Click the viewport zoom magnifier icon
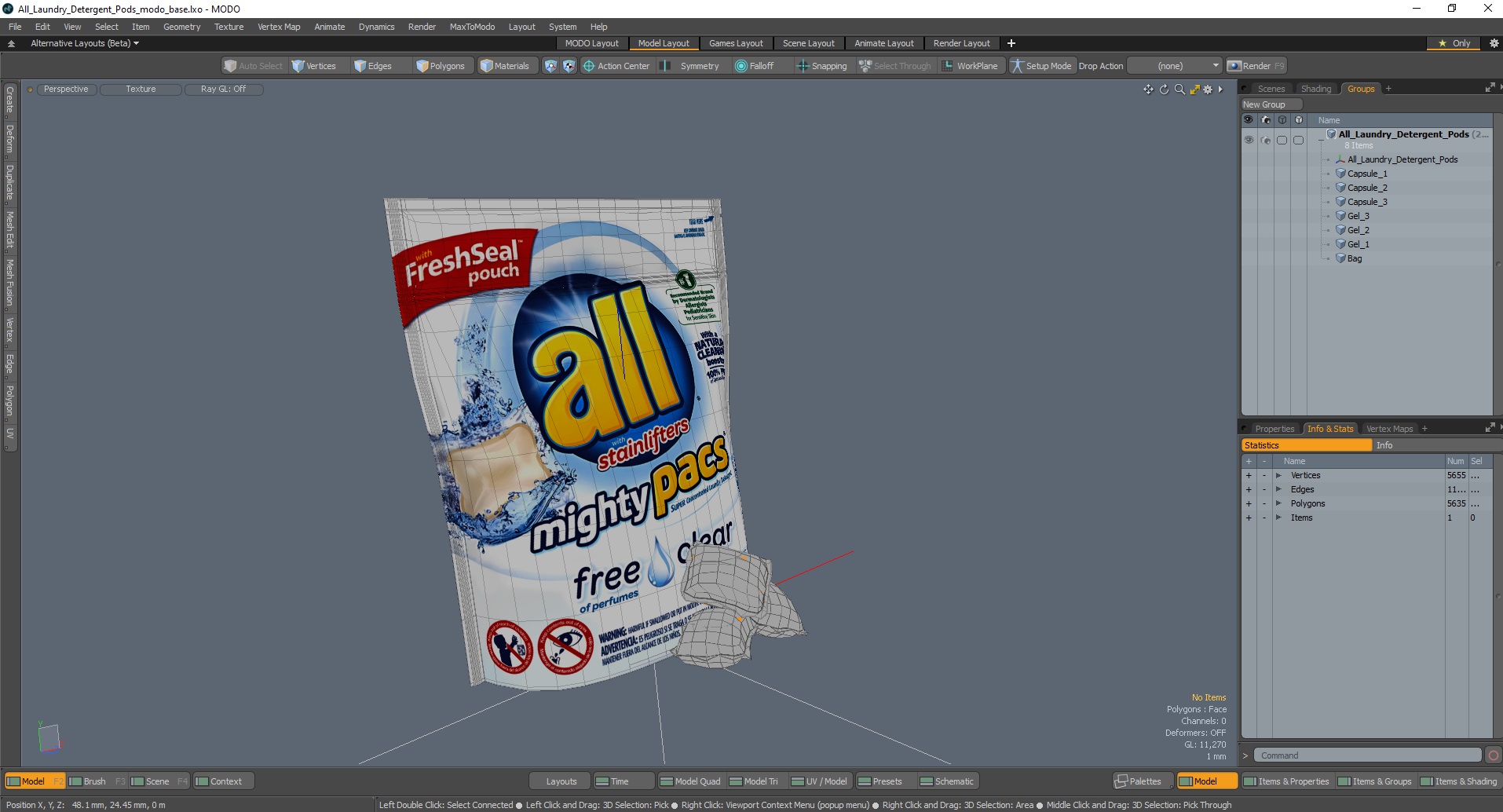The height and width of the screenshot is (812, 1503). (x=1179, y=90)
